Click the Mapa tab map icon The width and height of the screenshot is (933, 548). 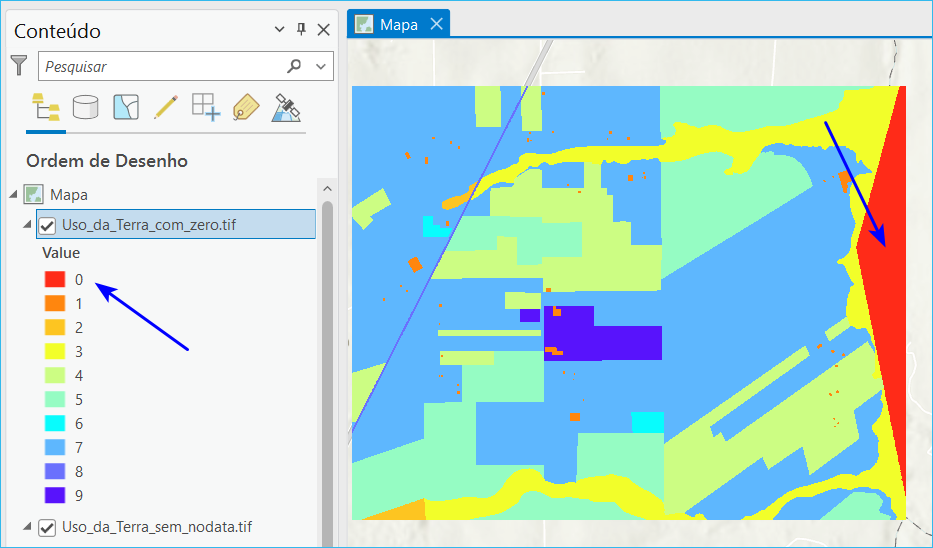(364, 24)
